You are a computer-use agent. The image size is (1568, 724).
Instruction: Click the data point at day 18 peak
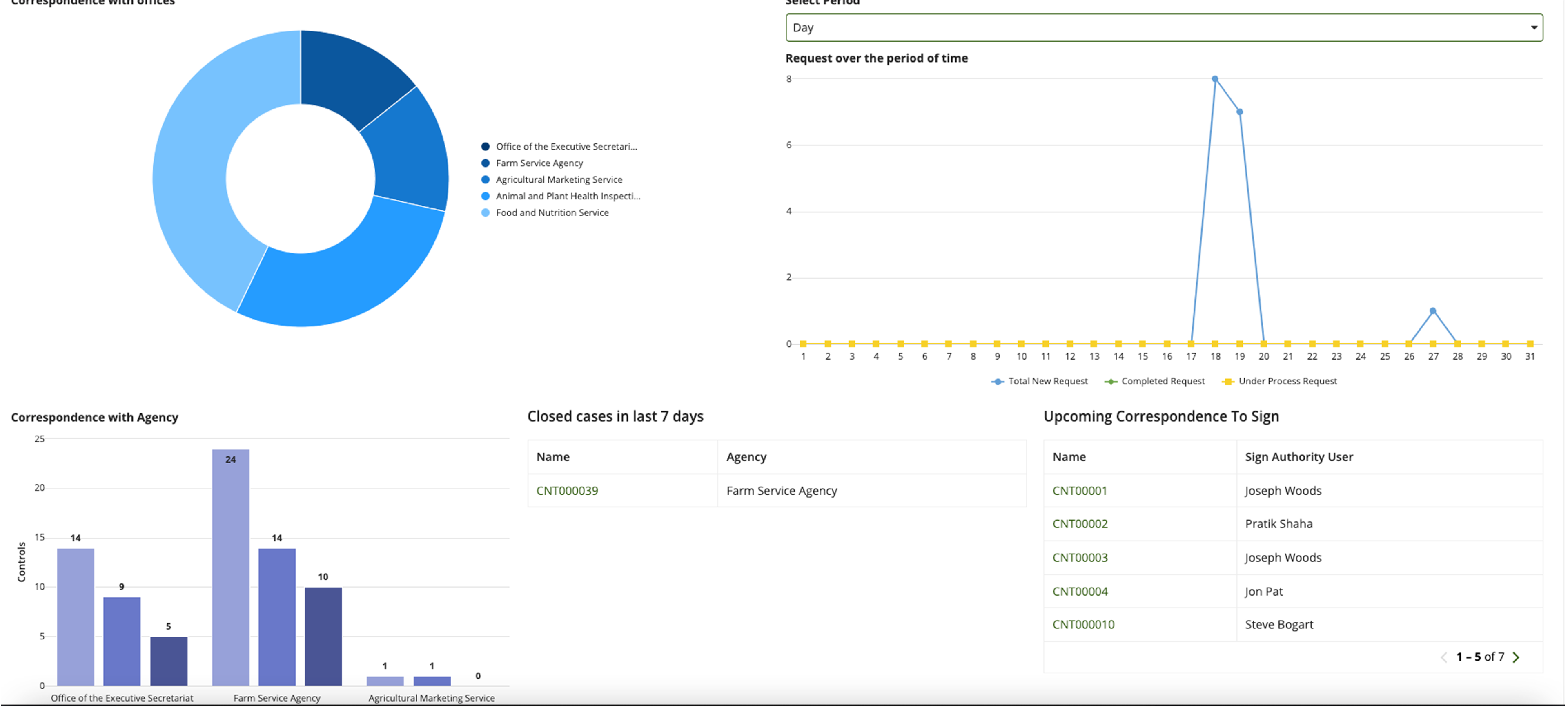point(1214,78)
